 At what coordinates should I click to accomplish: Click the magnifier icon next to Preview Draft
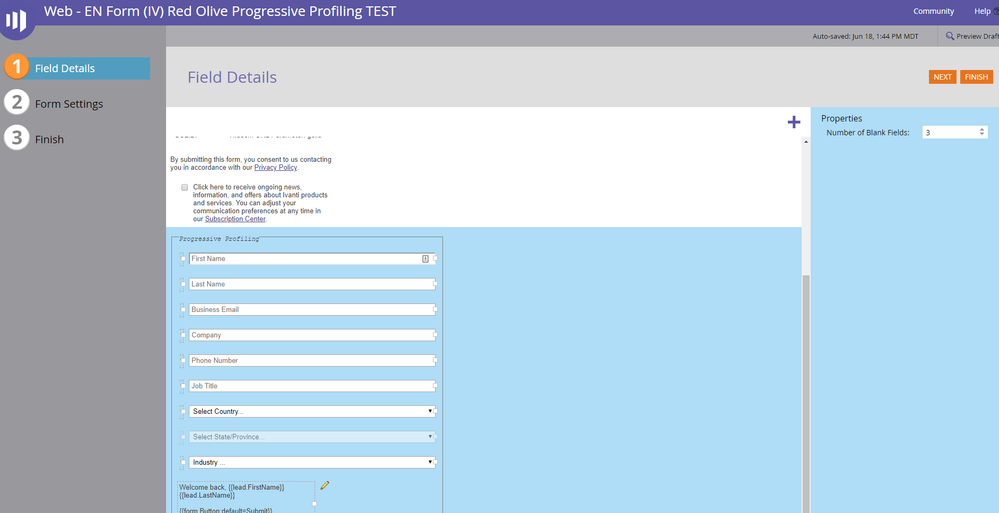click(949, 36)
